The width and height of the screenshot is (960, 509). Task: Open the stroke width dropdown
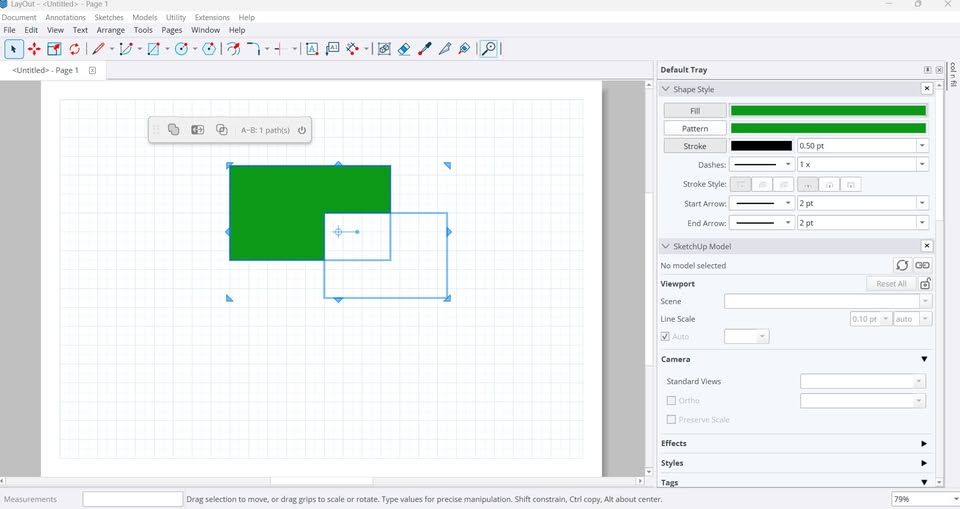pos(921,147)
